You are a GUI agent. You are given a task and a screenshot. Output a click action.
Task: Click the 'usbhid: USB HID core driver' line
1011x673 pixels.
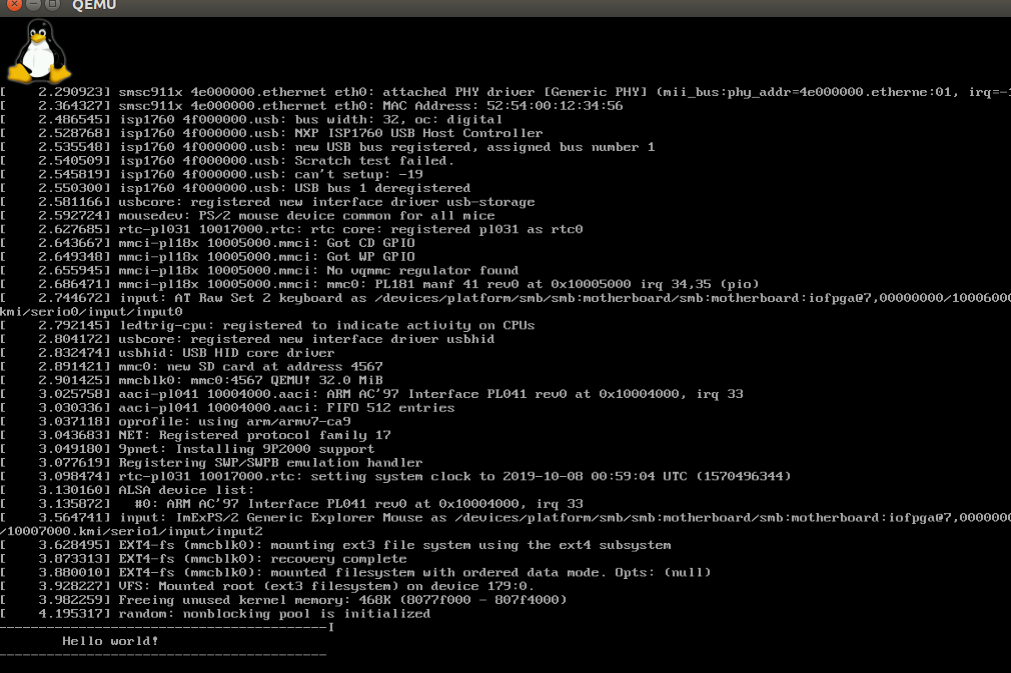[x=168, y=353]
